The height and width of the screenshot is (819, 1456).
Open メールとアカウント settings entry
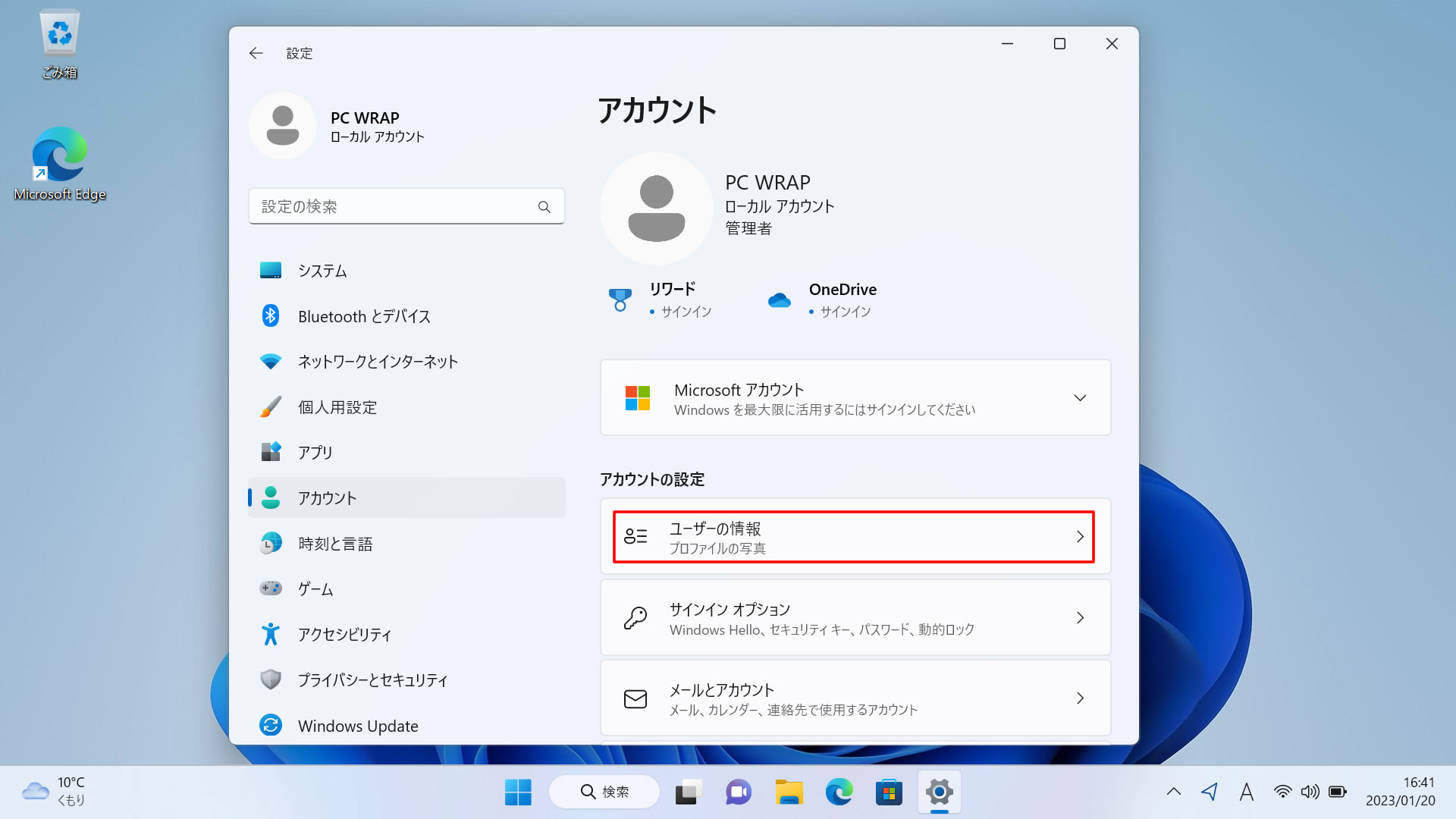[855, 698]
